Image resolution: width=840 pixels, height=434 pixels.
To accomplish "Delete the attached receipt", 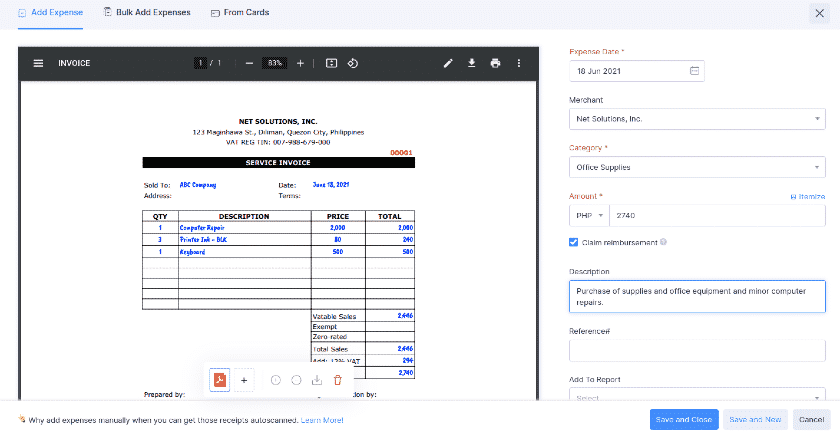I will point(338,380).
